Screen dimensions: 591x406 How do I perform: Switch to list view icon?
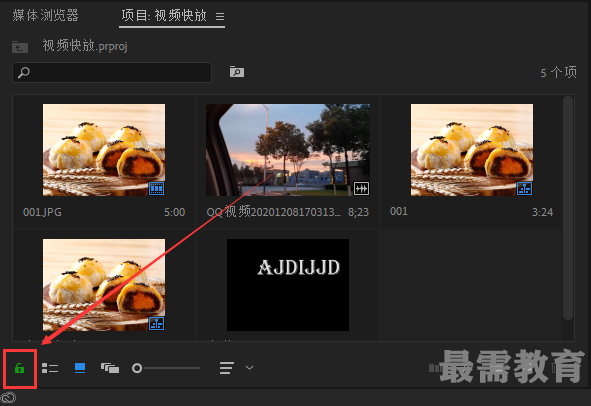tap(50, 368)
